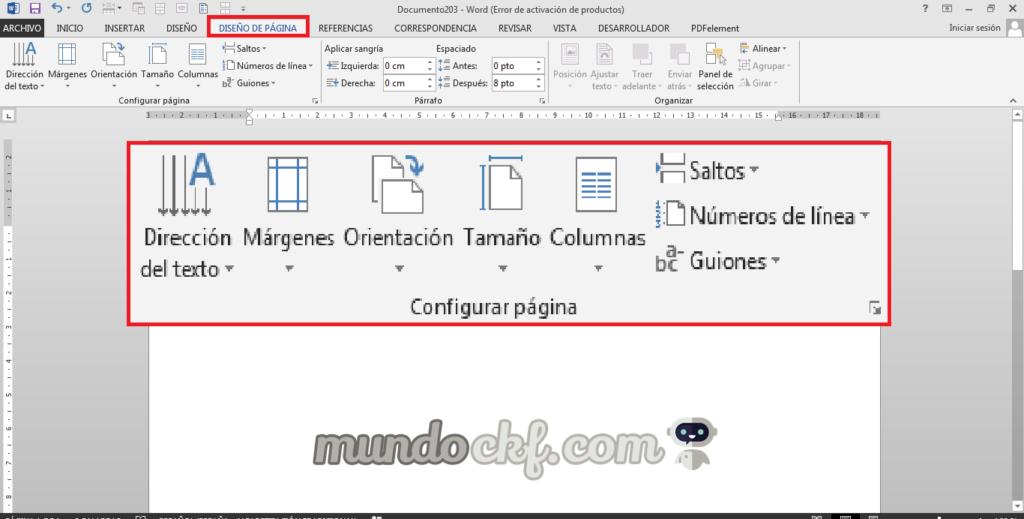1024x519 pixels.
Task: Open the Tamaño paper size menu in ribbon
Action: tap(157, 66)
